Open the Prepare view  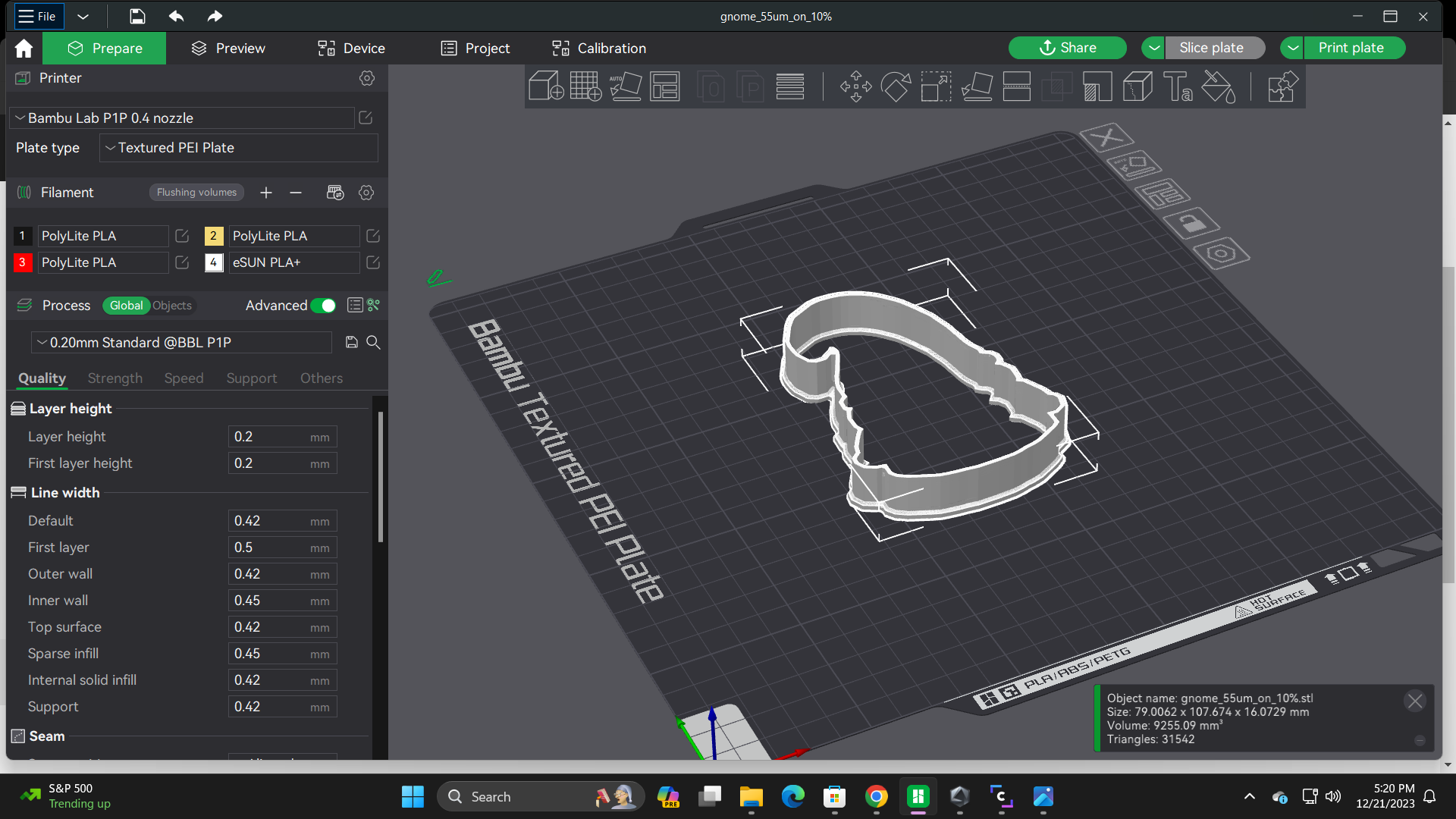pyautogui.click(x=105, y=47)
